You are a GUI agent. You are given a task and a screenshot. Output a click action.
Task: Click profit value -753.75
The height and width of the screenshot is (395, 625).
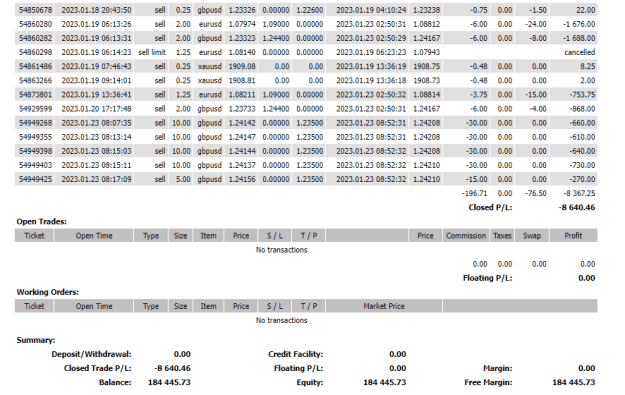(582, 94)
